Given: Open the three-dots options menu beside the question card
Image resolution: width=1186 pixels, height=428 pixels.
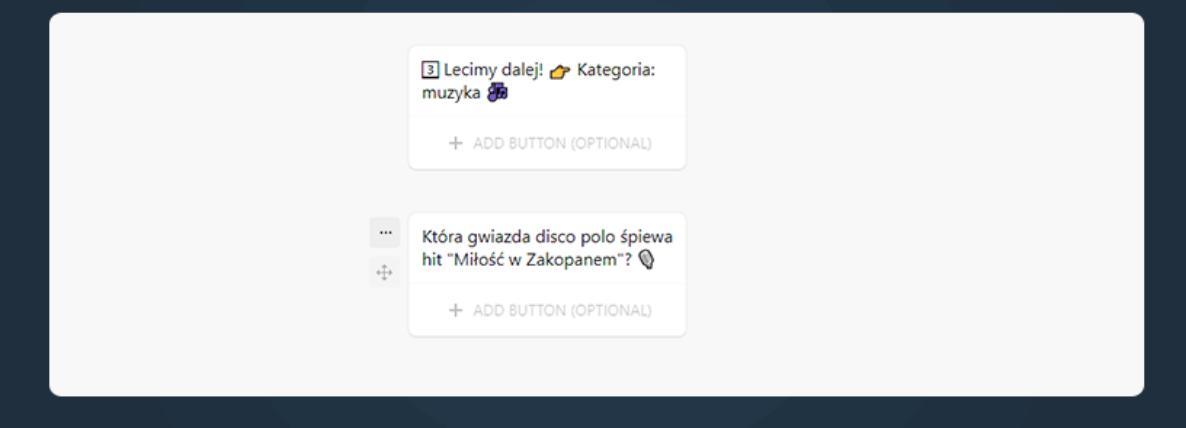Looking at the screenshot, I should point(385,232).
